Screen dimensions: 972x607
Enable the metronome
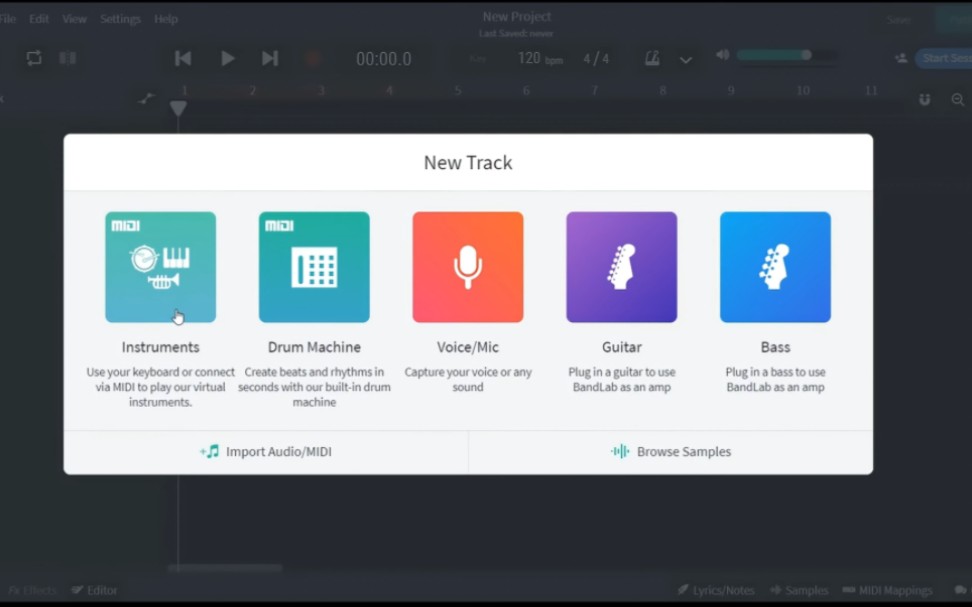click(x=653, y=58)
